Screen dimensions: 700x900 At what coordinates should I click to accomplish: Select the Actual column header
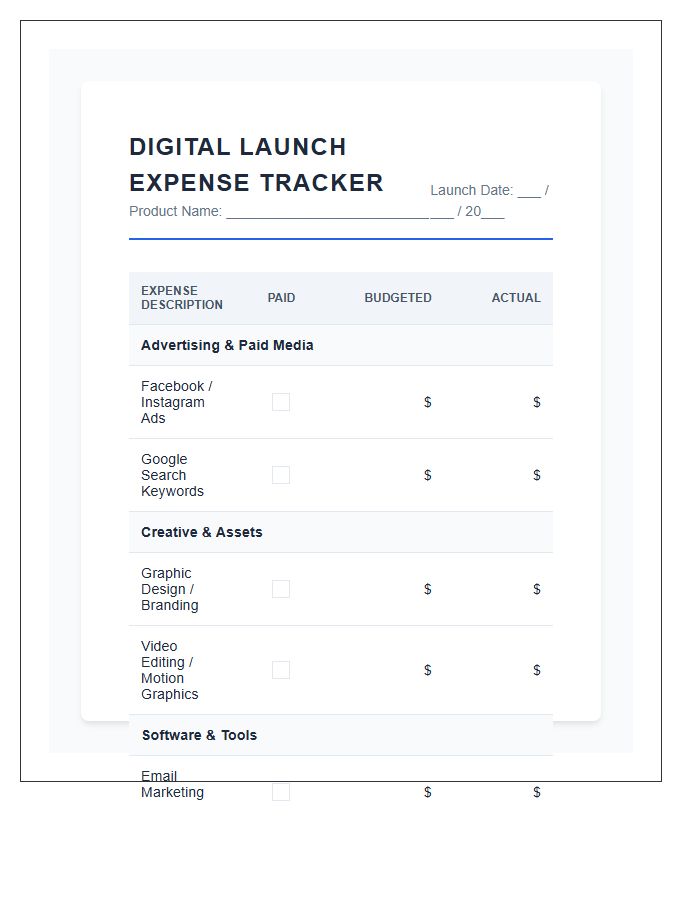click(516, 298)
